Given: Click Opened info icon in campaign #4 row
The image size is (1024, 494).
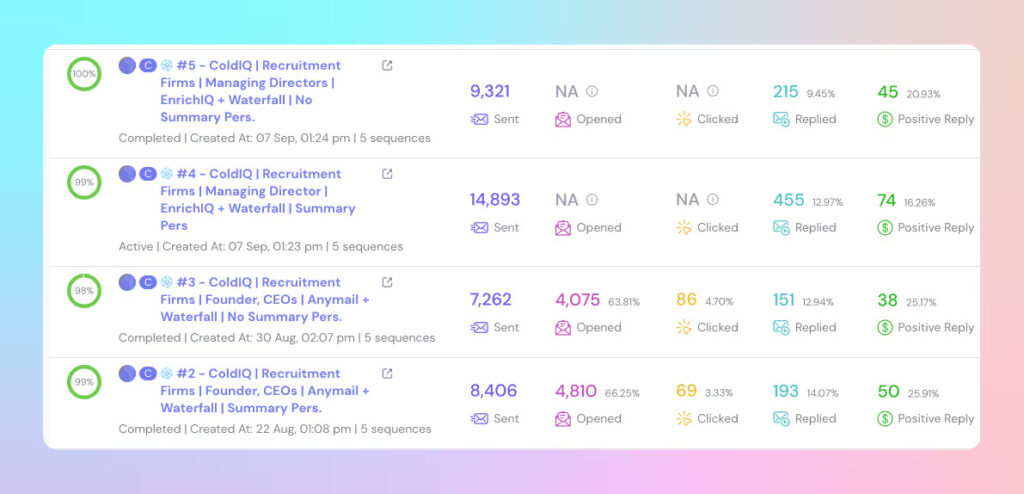Looking at the screenshot, I should (592, 200).
